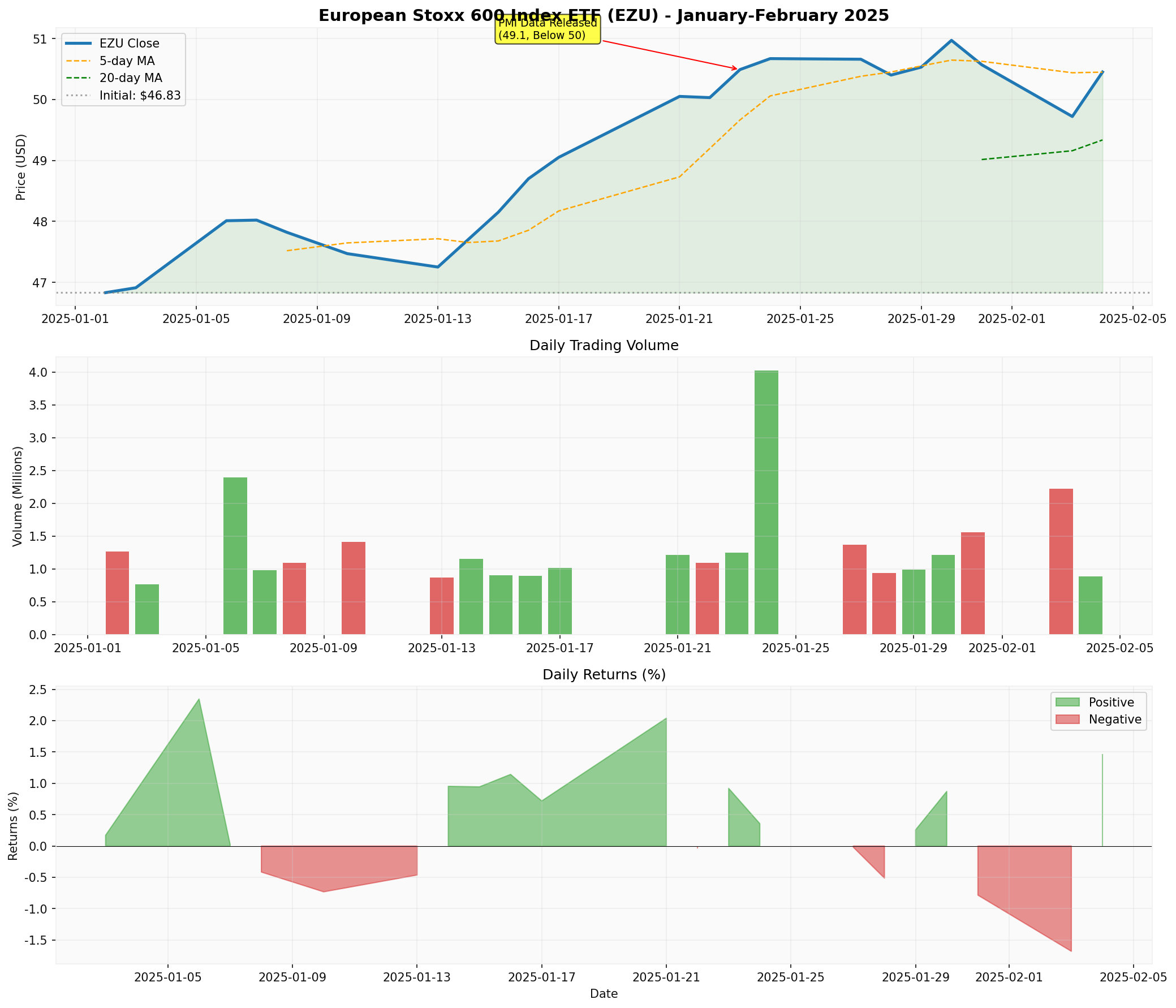Image resolution: width=1176 pixels, height=1008 pixels.
Task: Click the price peak near 51
Action: (951, 41)
